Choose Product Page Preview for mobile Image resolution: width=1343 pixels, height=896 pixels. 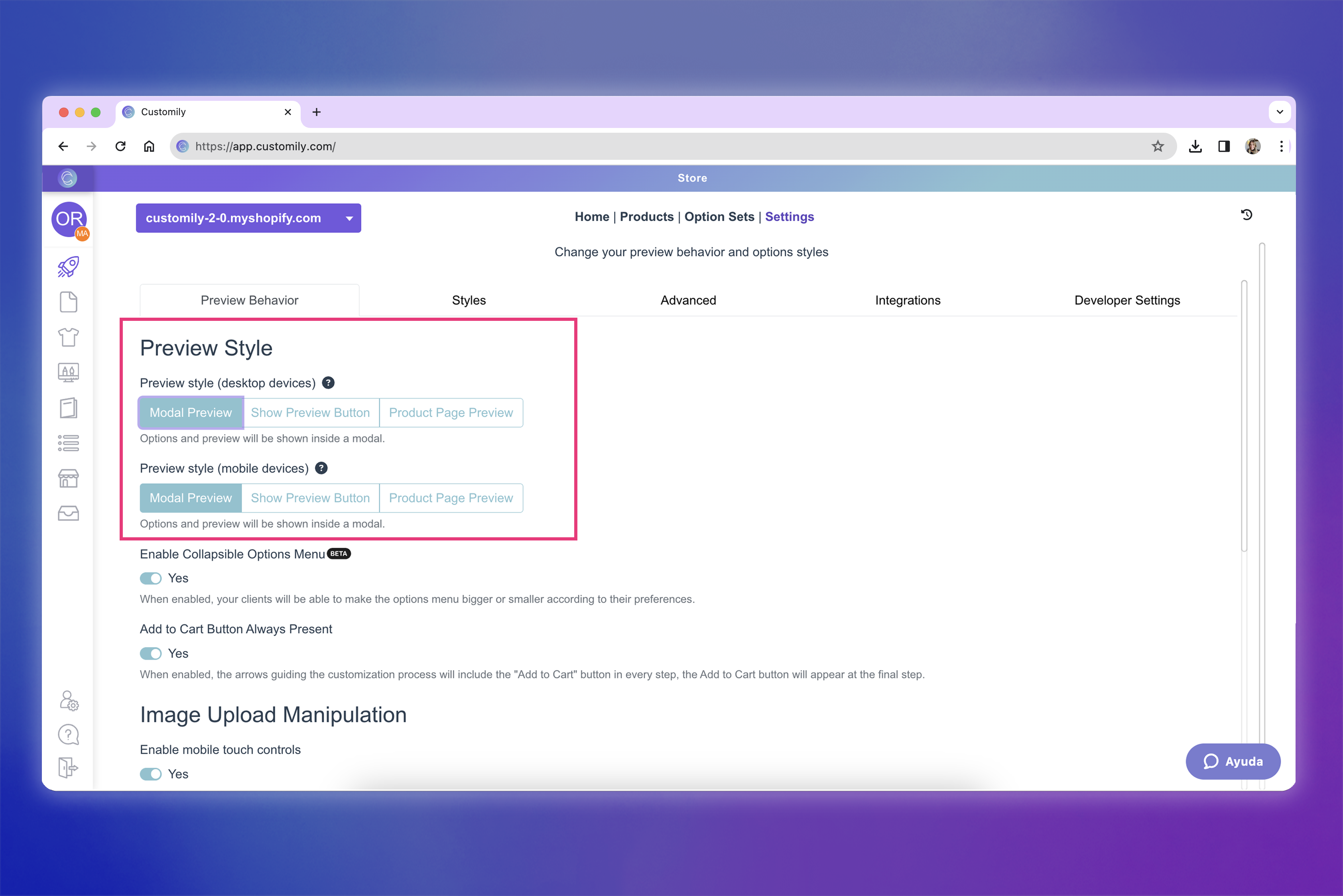click(x=451, y=498)
